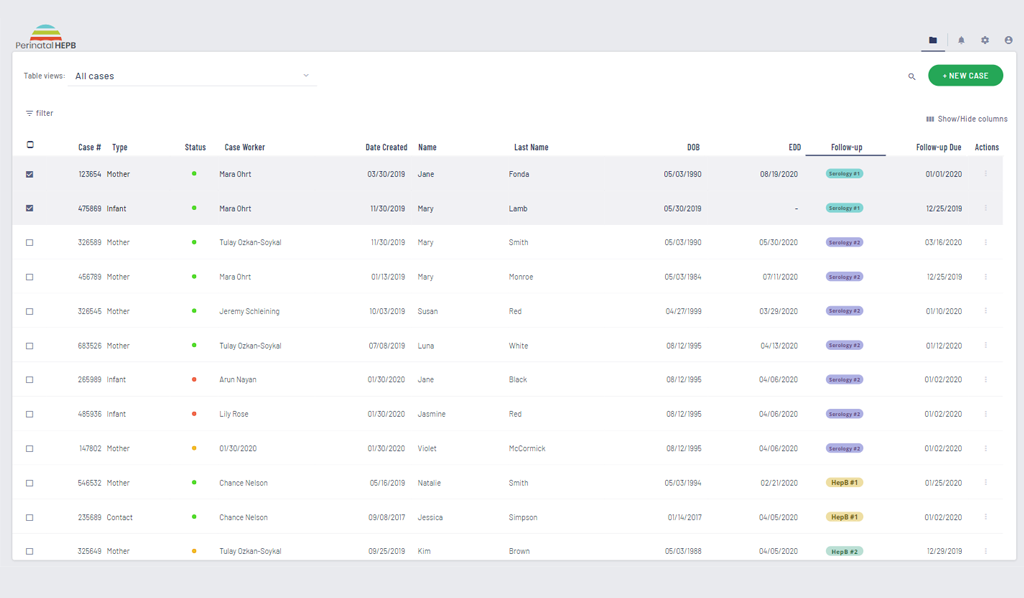Screen dimensions: 1024x598
Task: Click the search magnifier icon
Action: (912, 76)
